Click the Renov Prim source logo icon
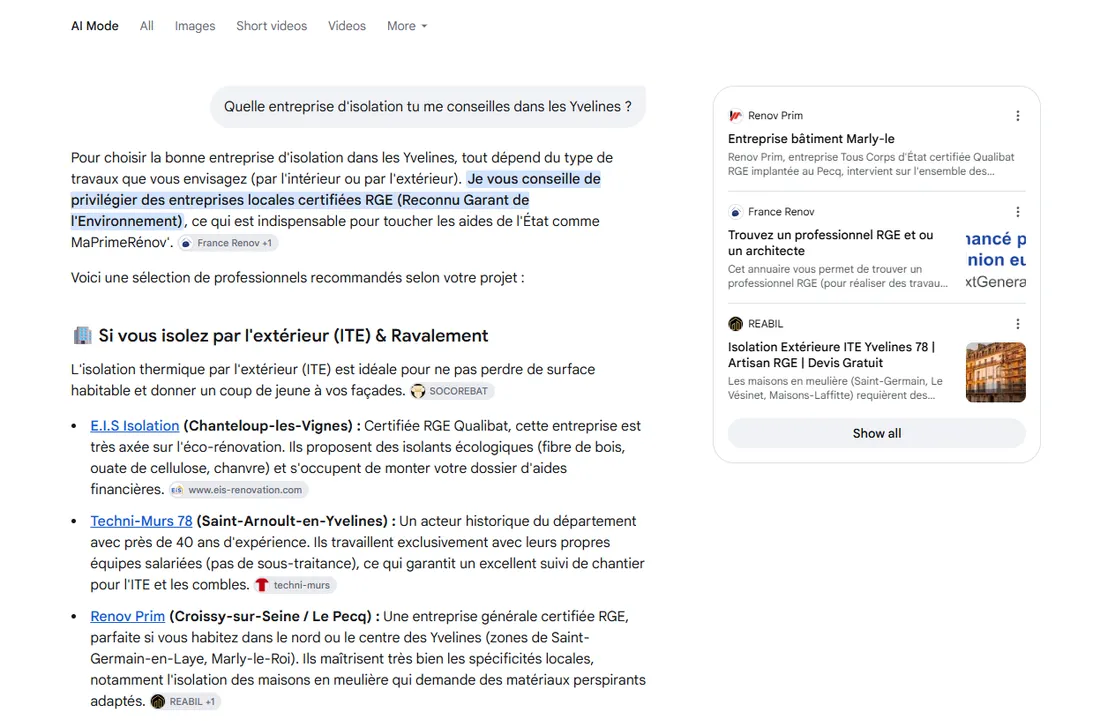Screen dimensions: 1100x721 (735, 116)
